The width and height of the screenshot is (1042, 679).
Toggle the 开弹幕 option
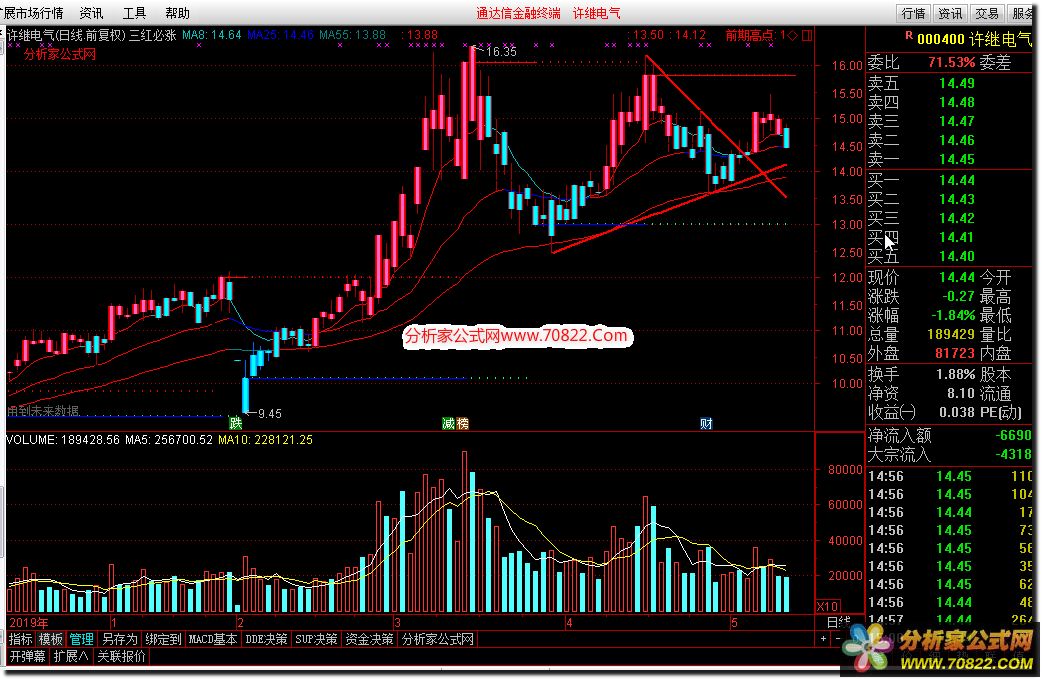[28, 656]
